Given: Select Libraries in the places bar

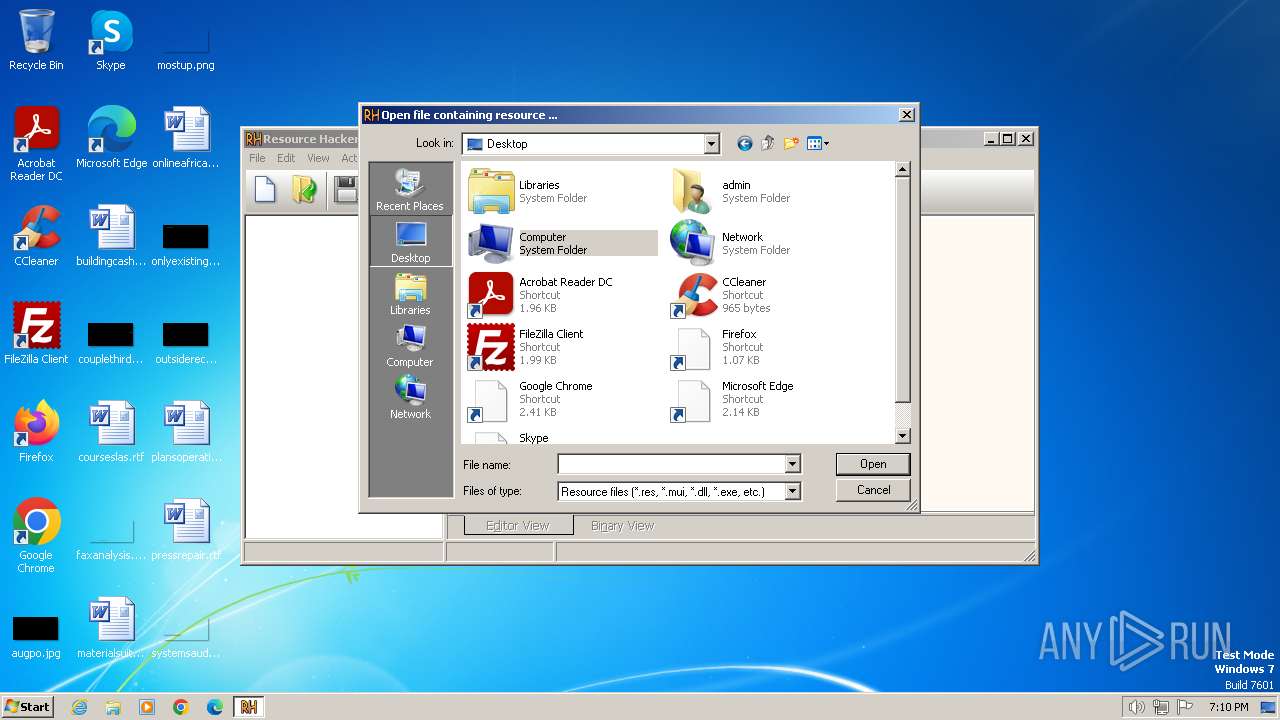Looking at the screenshot, I should [x=410, y=294].
